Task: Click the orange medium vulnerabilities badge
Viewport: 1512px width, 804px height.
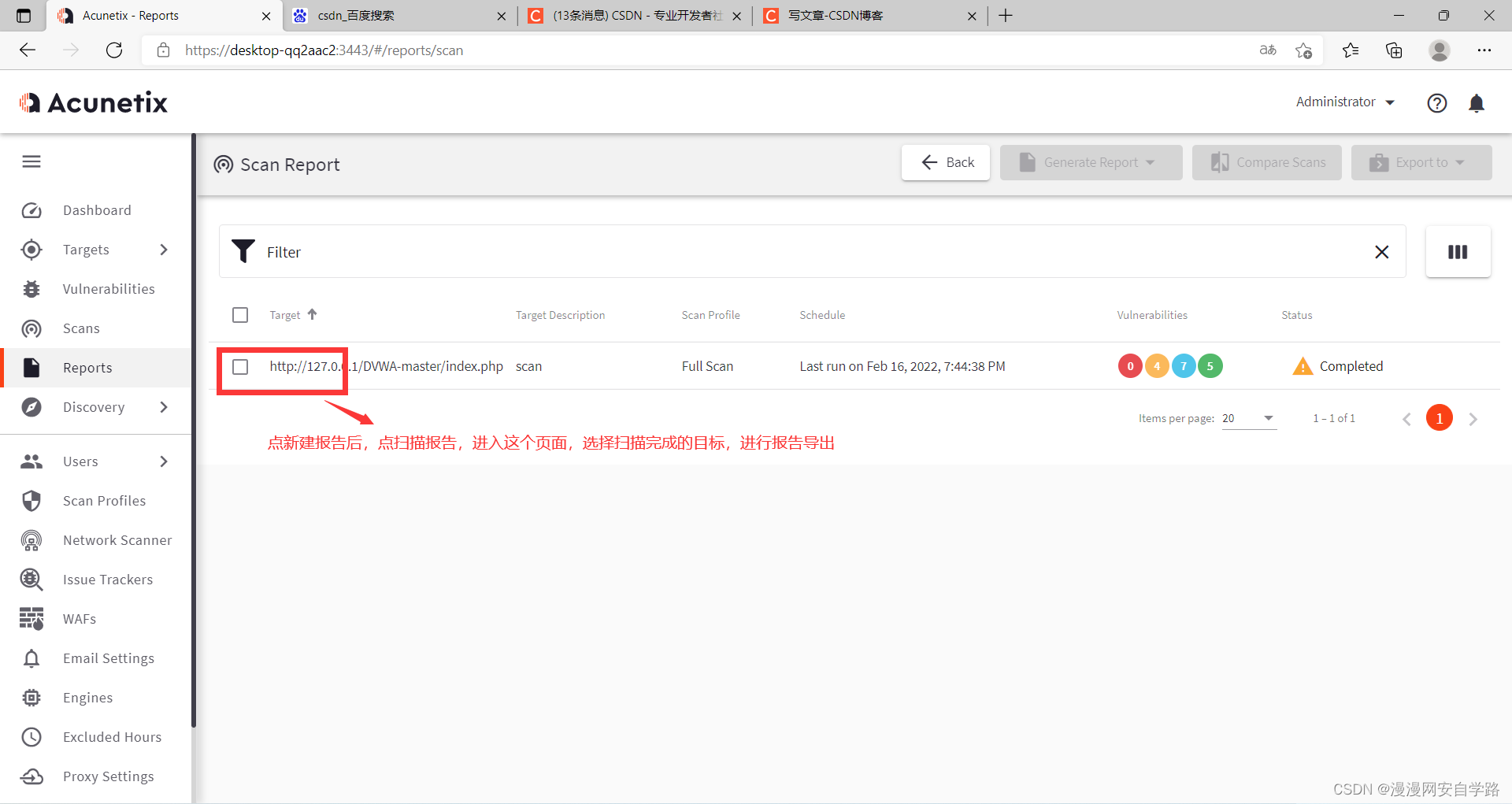Action: tap(1157, 366)
